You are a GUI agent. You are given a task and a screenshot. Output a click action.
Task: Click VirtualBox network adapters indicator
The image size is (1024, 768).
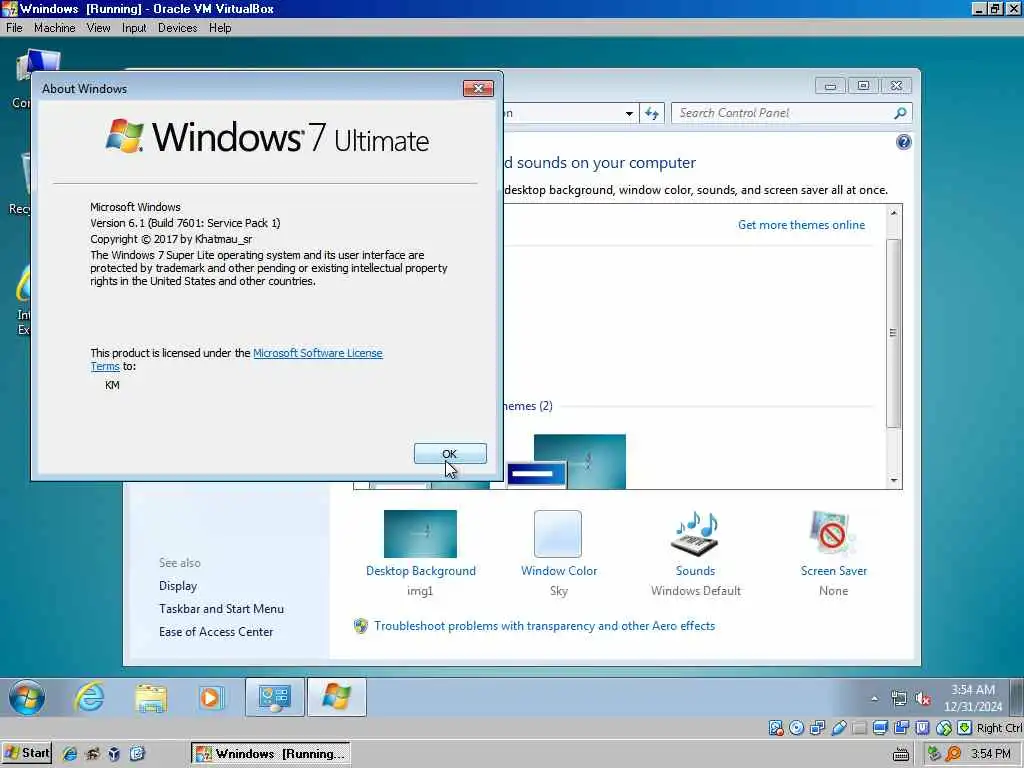point(817,728)
